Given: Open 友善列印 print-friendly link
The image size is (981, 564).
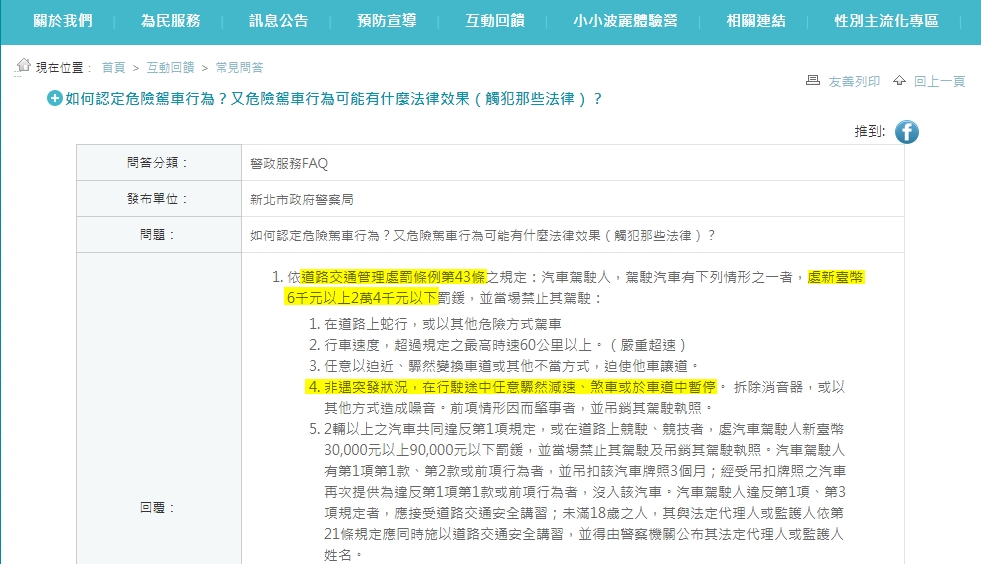Looking at the screenshot, I should click(x=854, y=81).
